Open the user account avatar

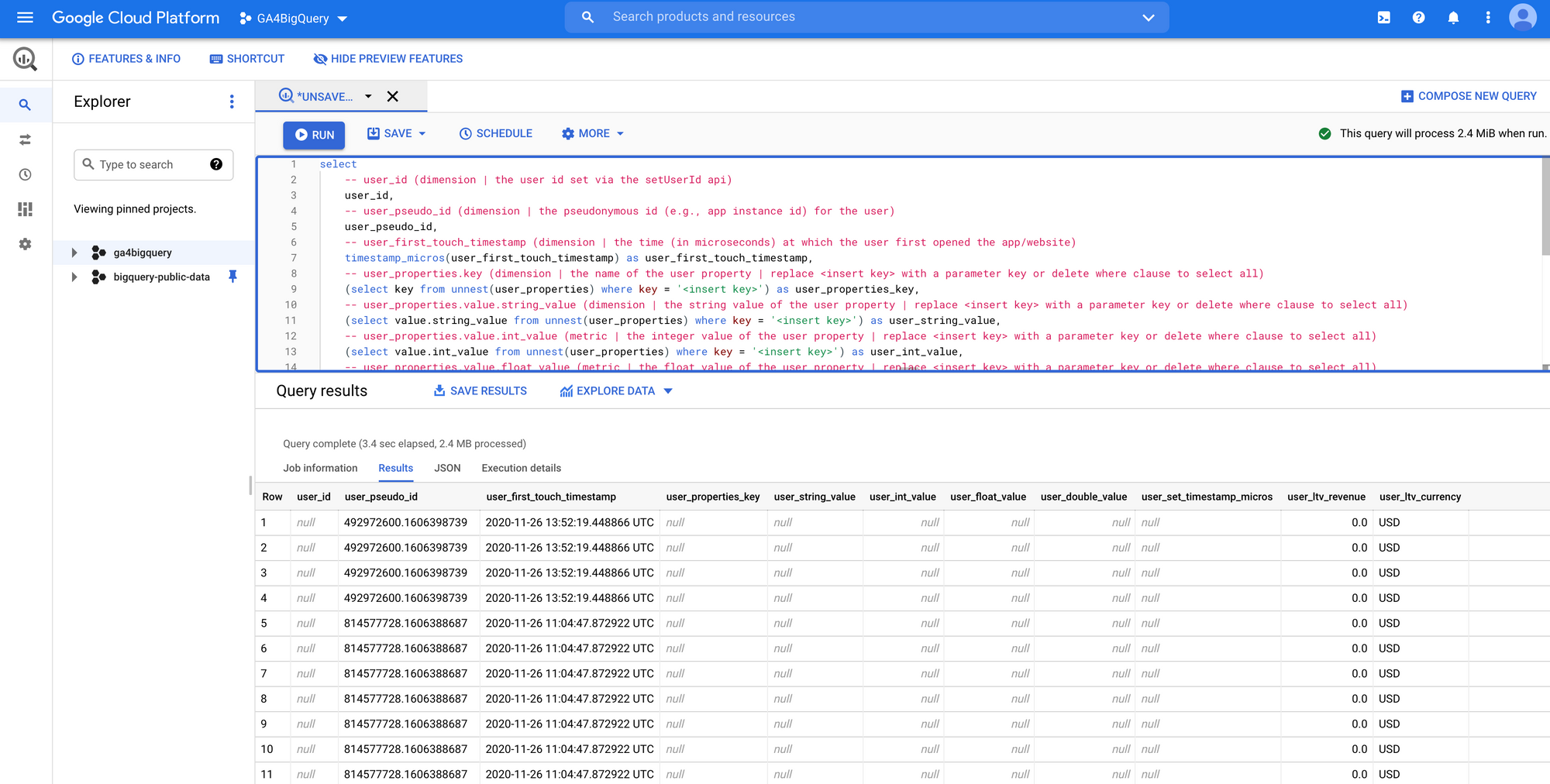click(x=1523, y=17)
